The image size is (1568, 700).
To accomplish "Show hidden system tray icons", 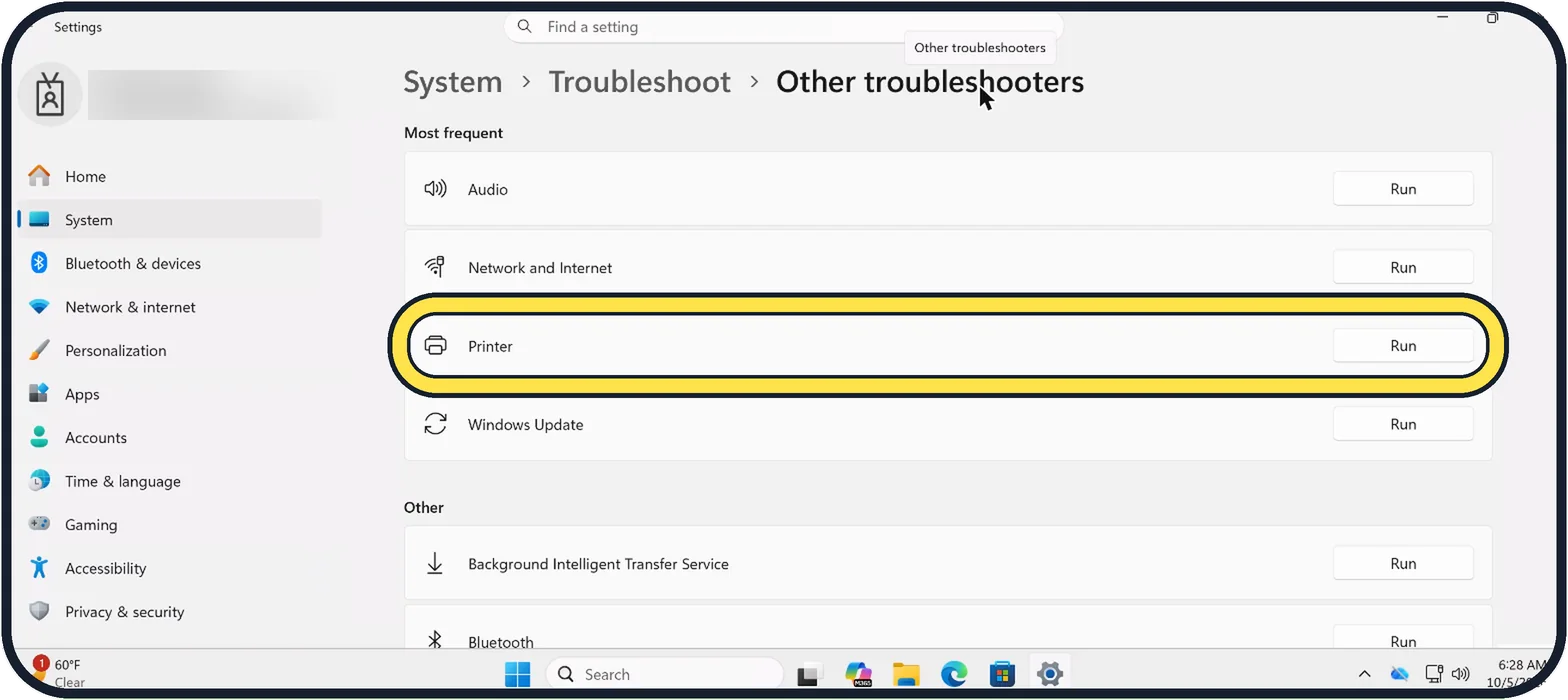I will click(x=1364, y=674).
